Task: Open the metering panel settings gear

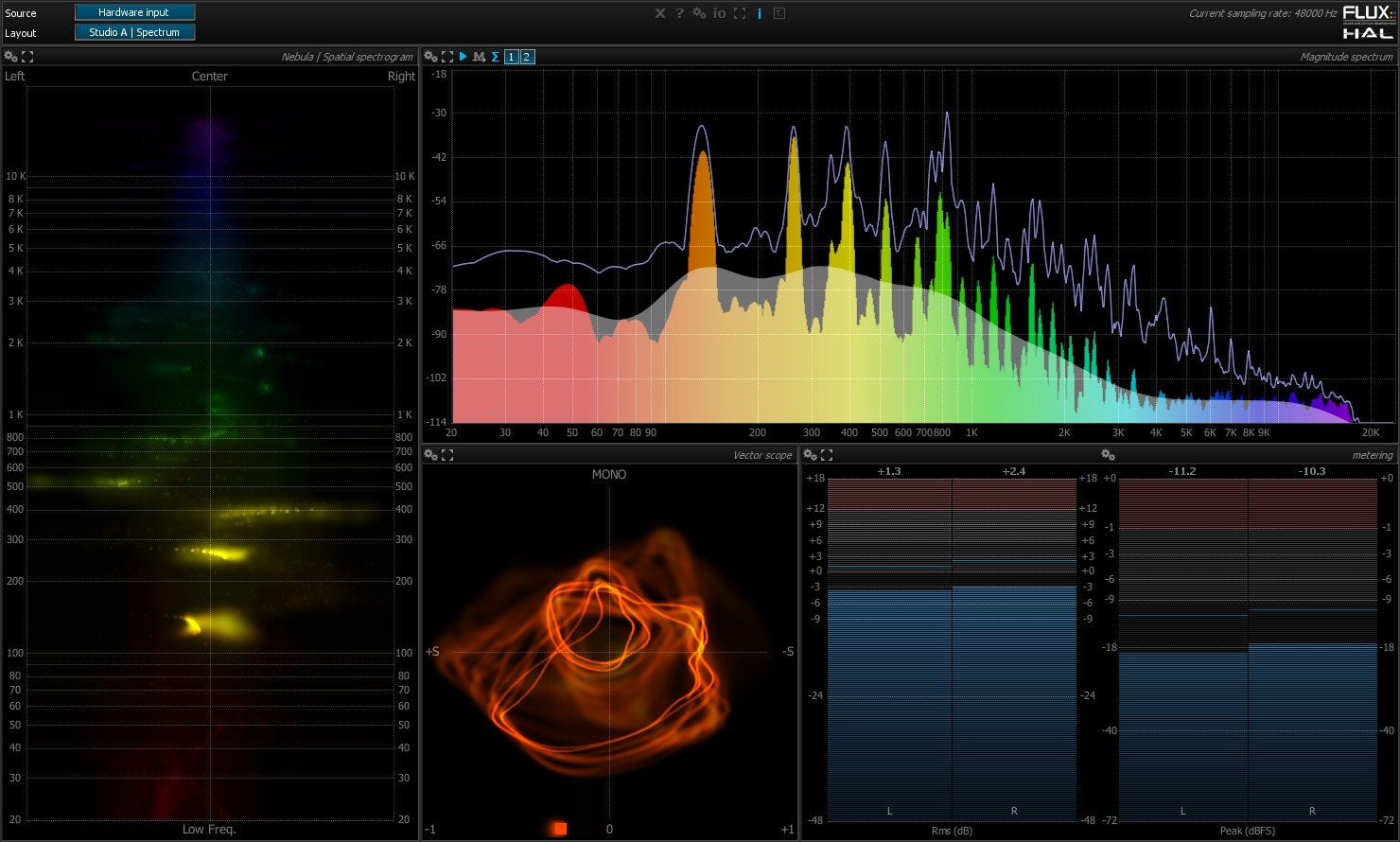Action: tap(1108, 454)
